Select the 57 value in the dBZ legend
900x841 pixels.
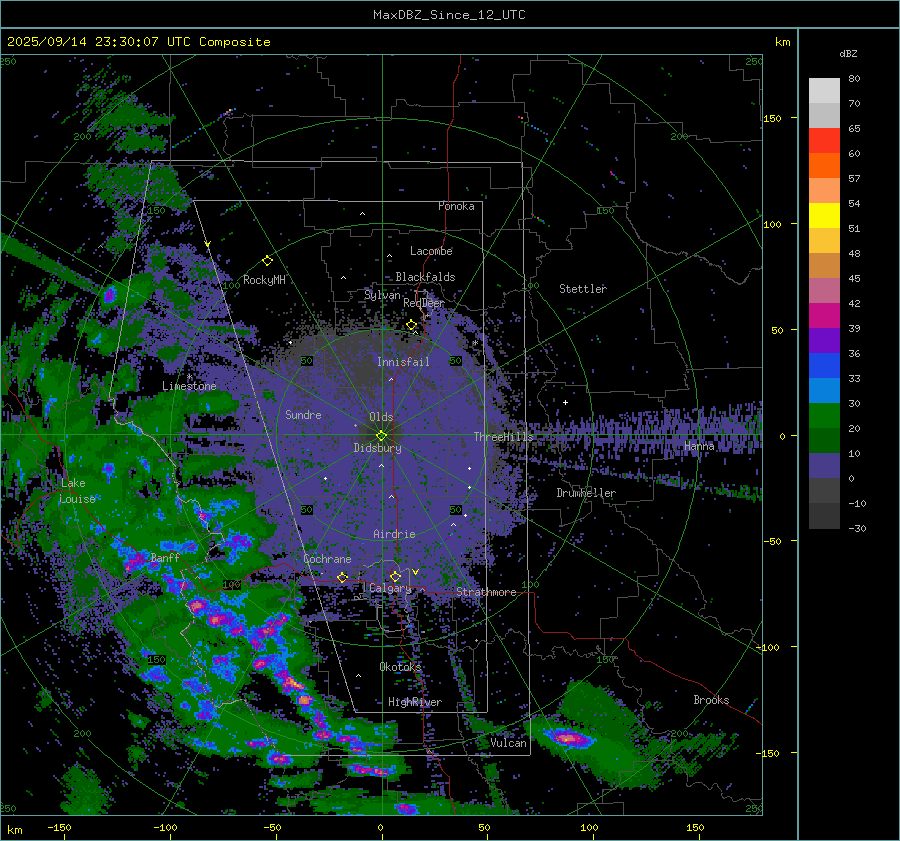pos(854,179)
